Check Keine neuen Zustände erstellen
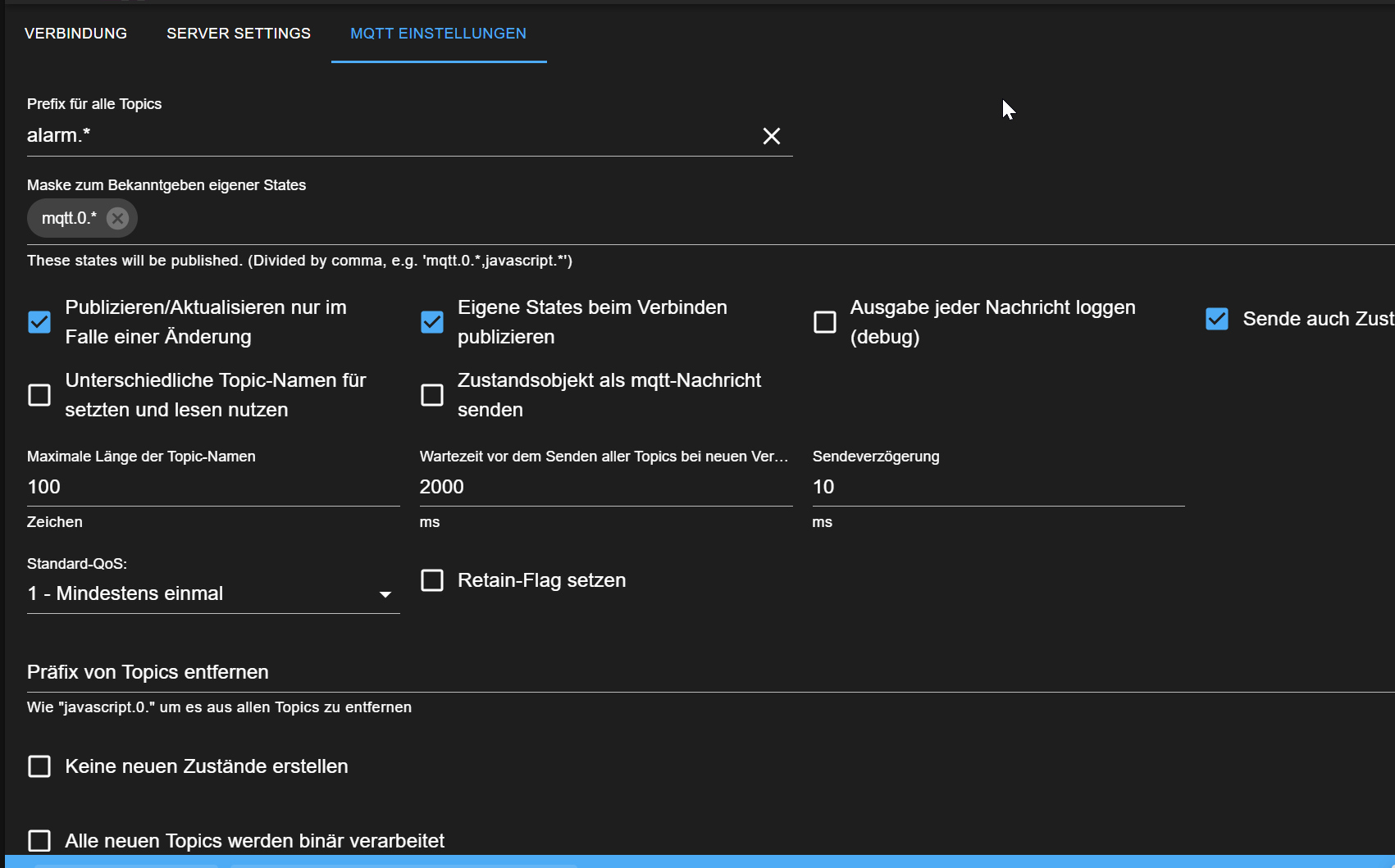 39,766
